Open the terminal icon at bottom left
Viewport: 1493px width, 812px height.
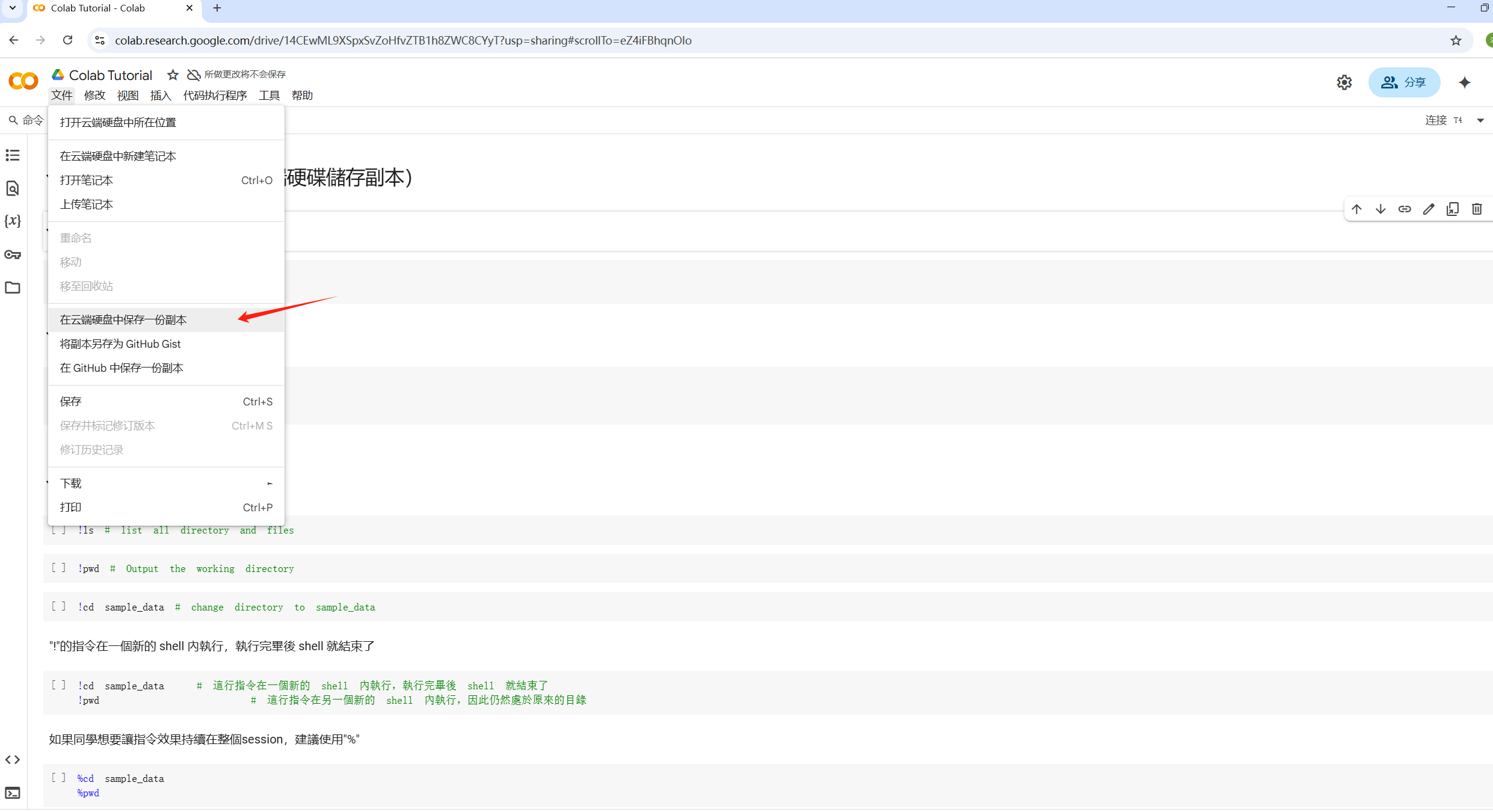[x=13, y=793]
